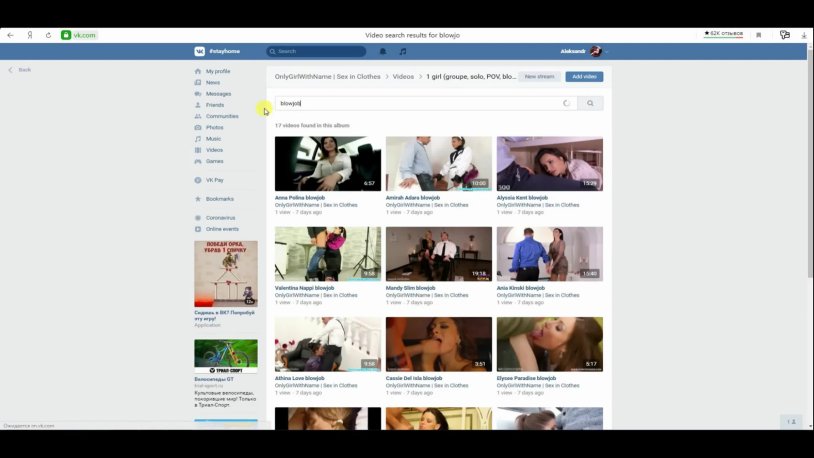
Task: Open the bicycle advertisement image
Action: (x=226, y=356)
